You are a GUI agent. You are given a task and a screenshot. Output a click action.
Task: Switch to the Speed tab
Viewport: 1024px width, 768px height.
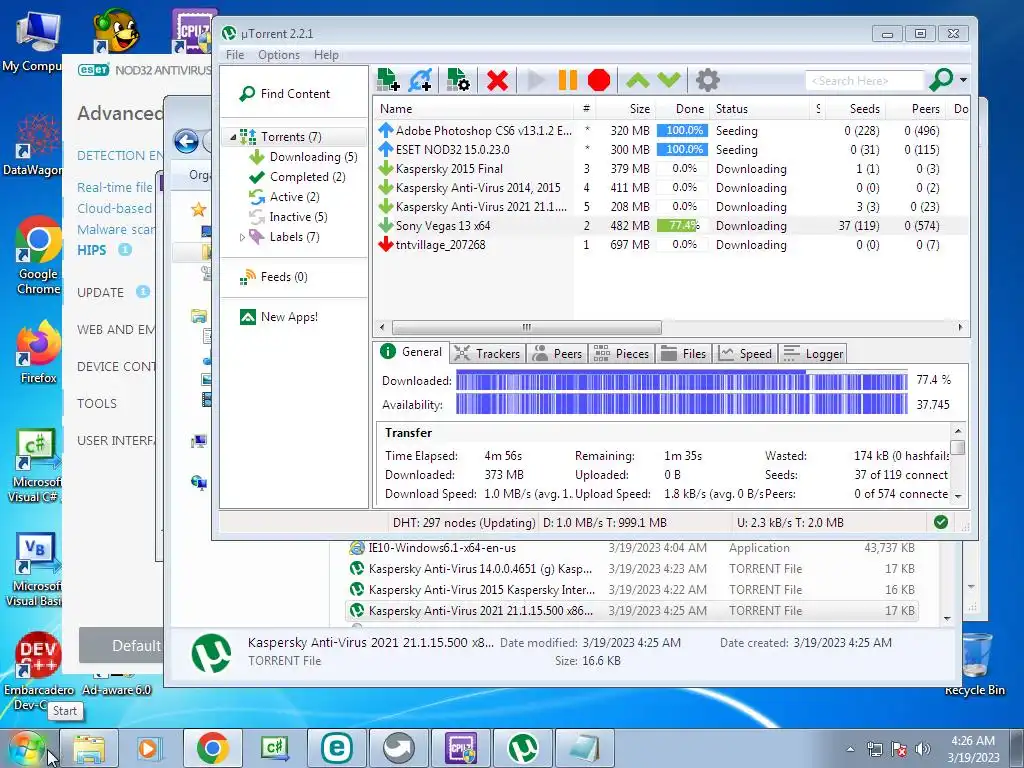click(x=746, y=353)
